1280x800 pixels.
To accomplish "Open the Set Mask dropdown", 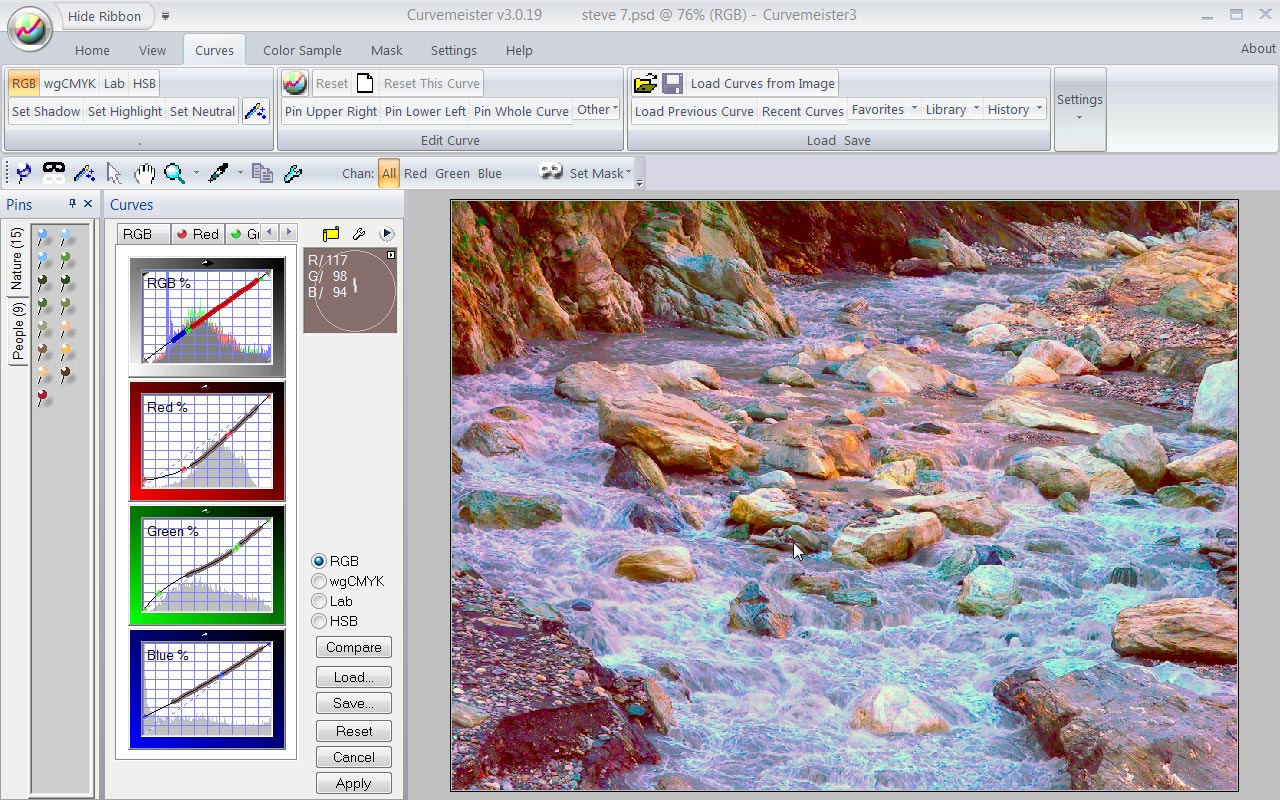I will 600,173.
